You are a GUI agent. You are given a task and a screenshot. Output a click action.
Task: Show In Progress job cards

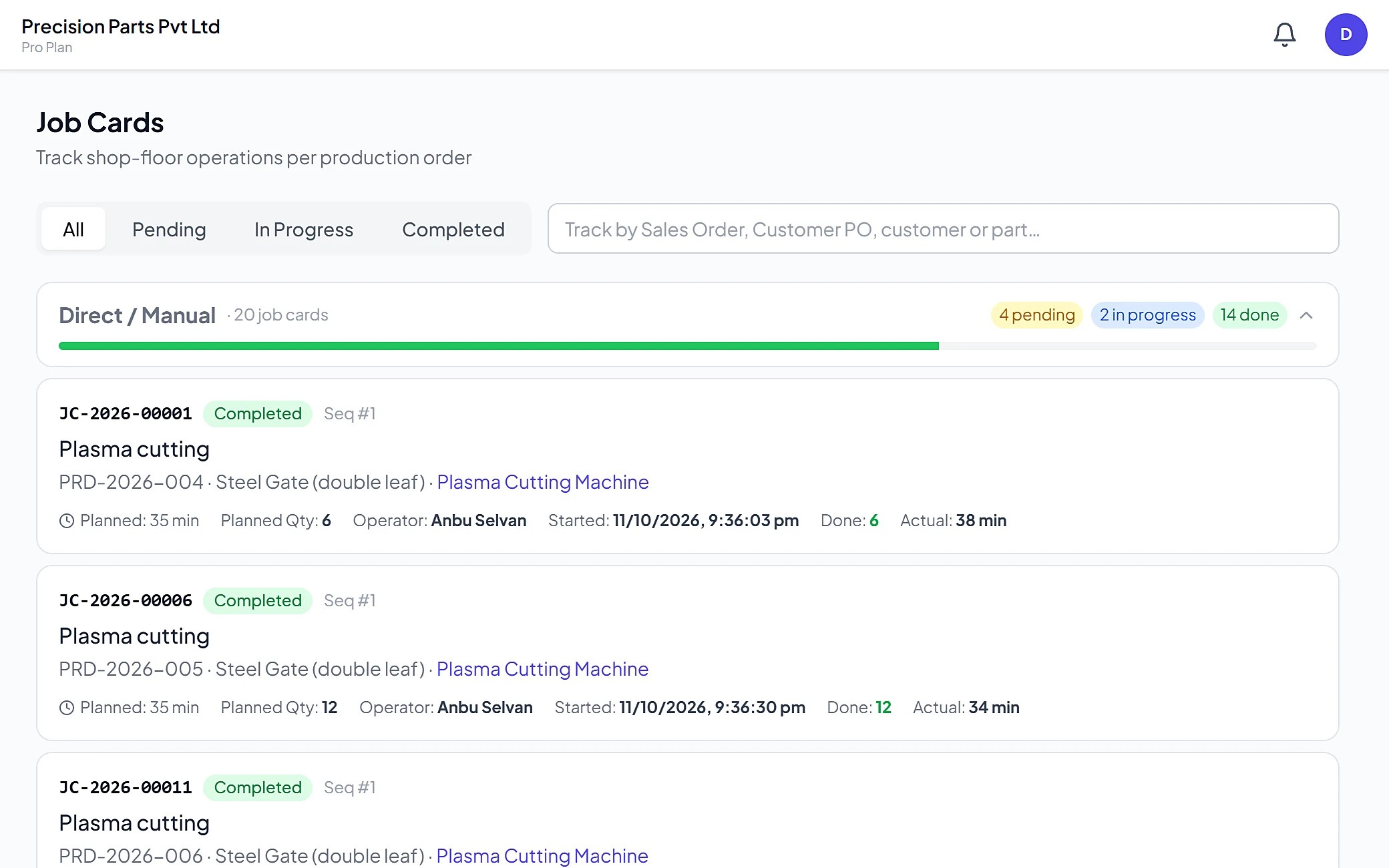(304, 229)
